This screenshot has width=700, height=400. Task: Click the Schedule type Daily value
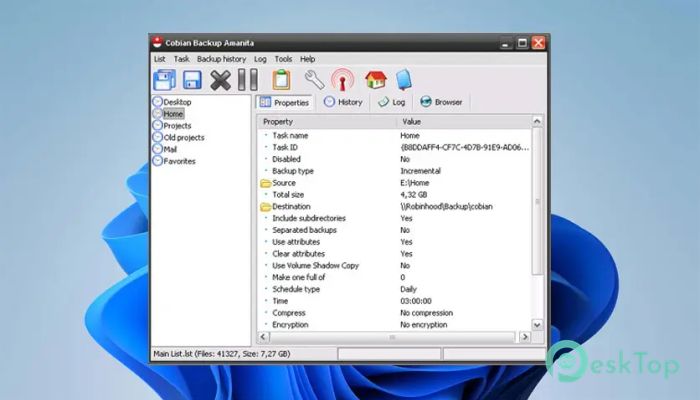(x=408, y=289)
